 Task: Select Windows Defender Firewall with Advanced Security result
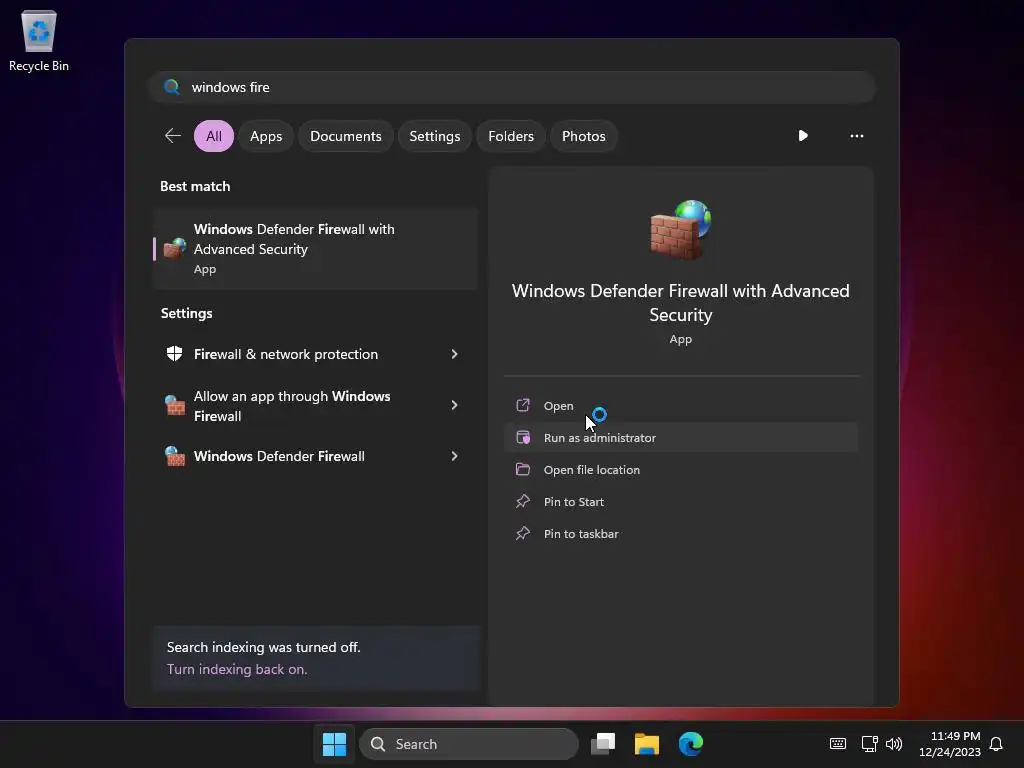point(316,249)
